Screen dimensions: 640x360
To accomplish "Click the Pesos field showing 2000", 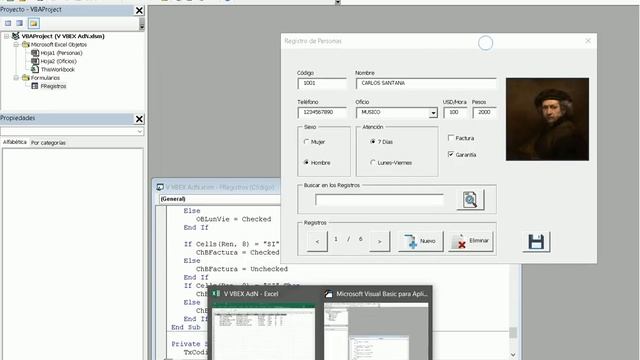I will (484, 112).
